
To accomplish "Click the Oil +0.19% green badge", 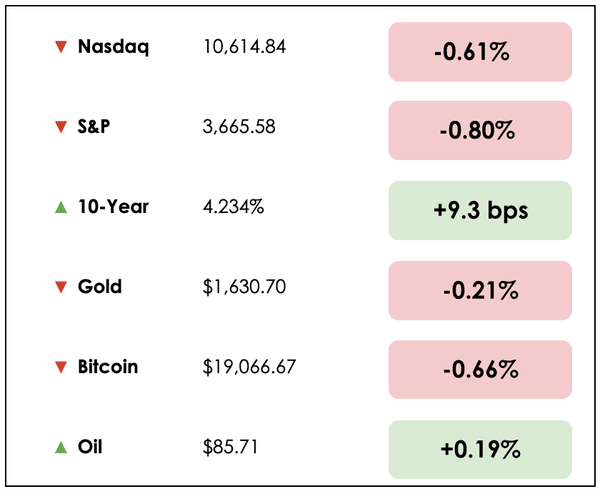I will [x=480, y=449].
